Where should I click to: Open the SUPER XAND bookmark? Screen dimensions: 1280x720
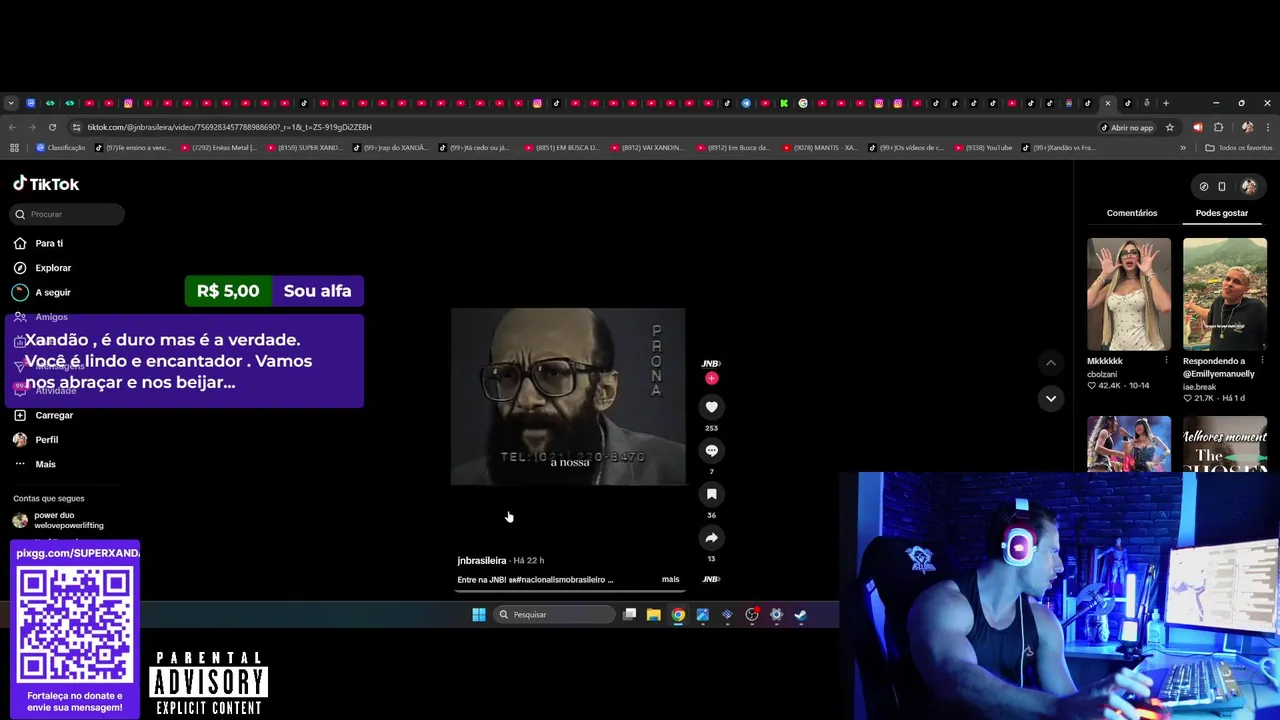[305, 148]
